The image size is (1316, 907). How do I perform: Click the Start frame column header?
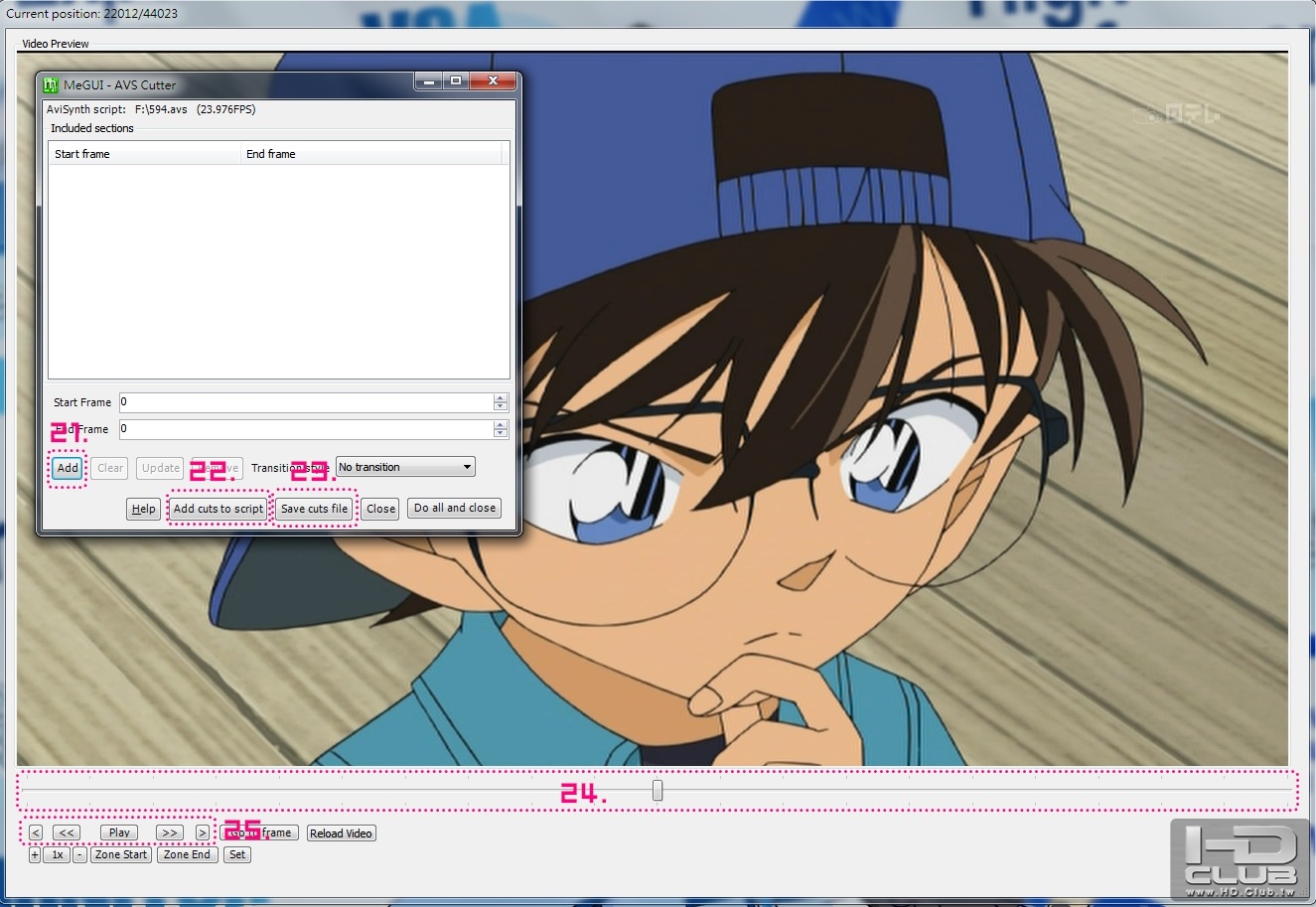pos(145,154)
